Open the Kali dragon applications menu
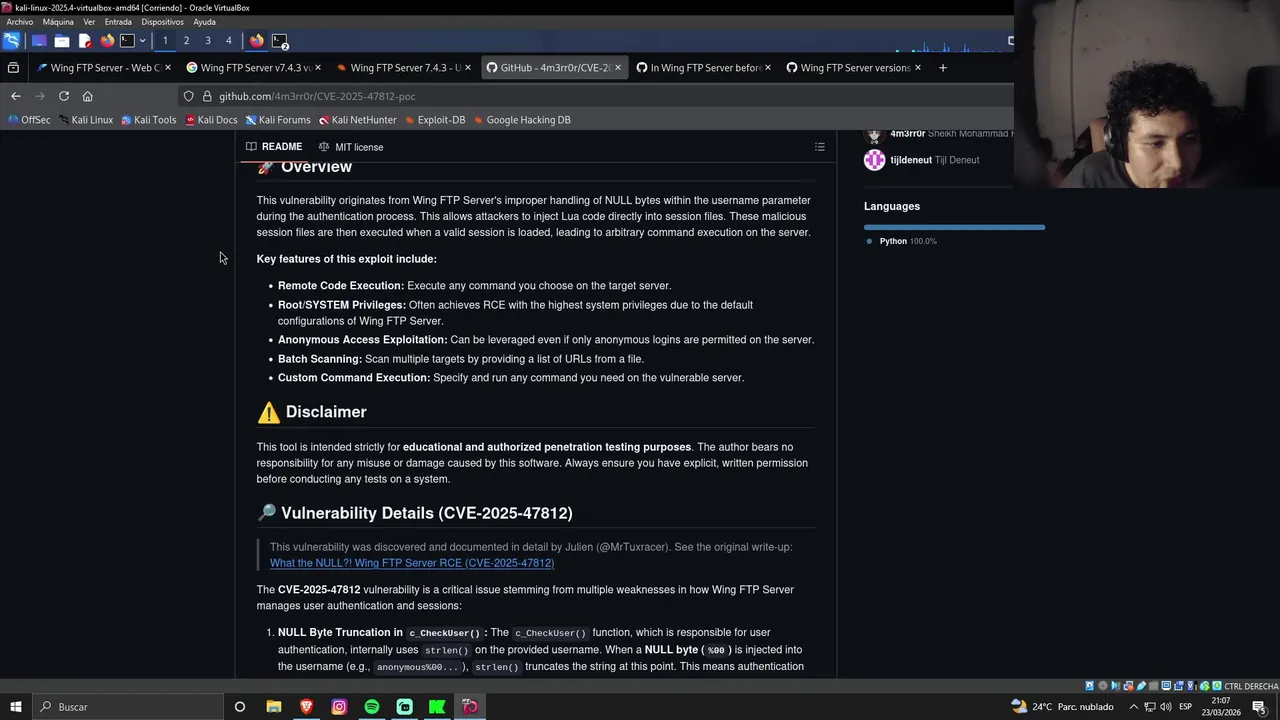 point(11,41)
